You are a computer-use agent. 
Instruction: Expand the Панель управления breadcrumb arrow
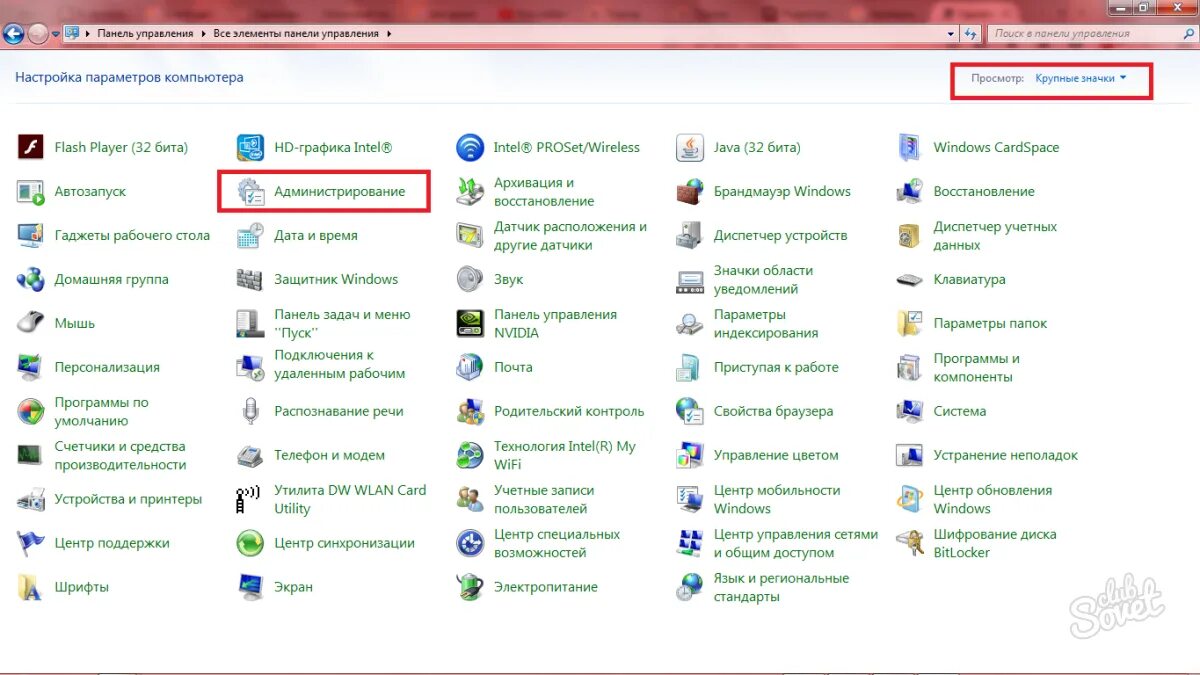(203, 33)
